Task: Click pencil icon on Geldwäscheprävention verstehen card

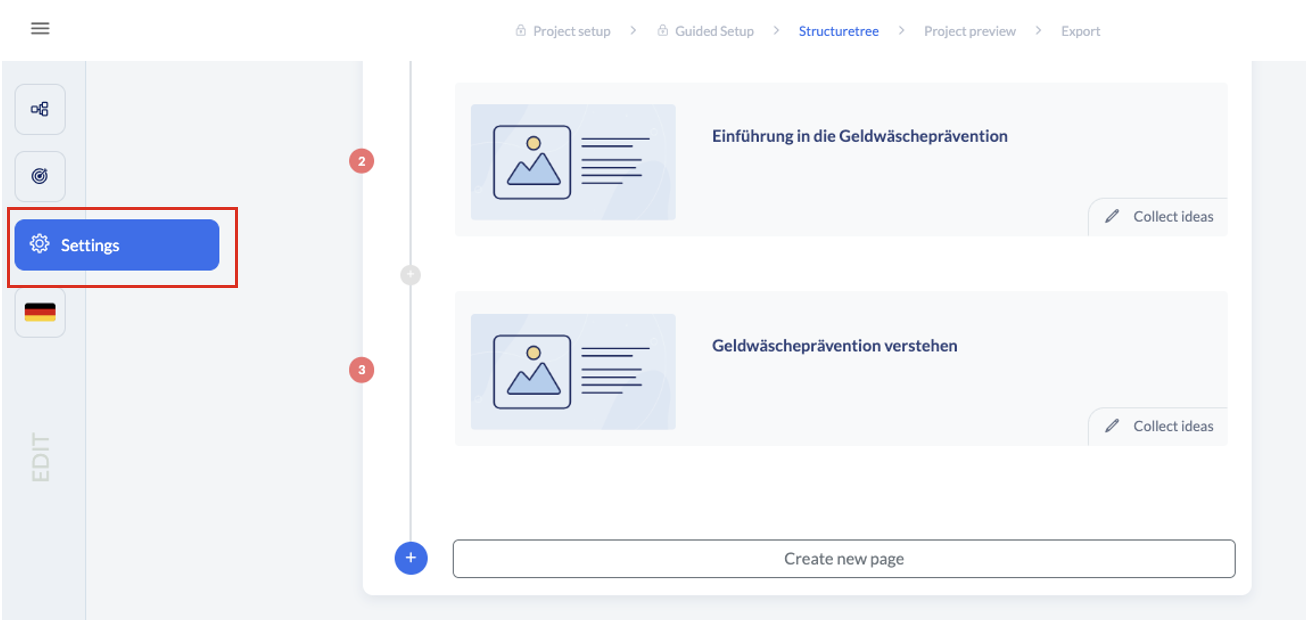Action: coord(1112,426)
